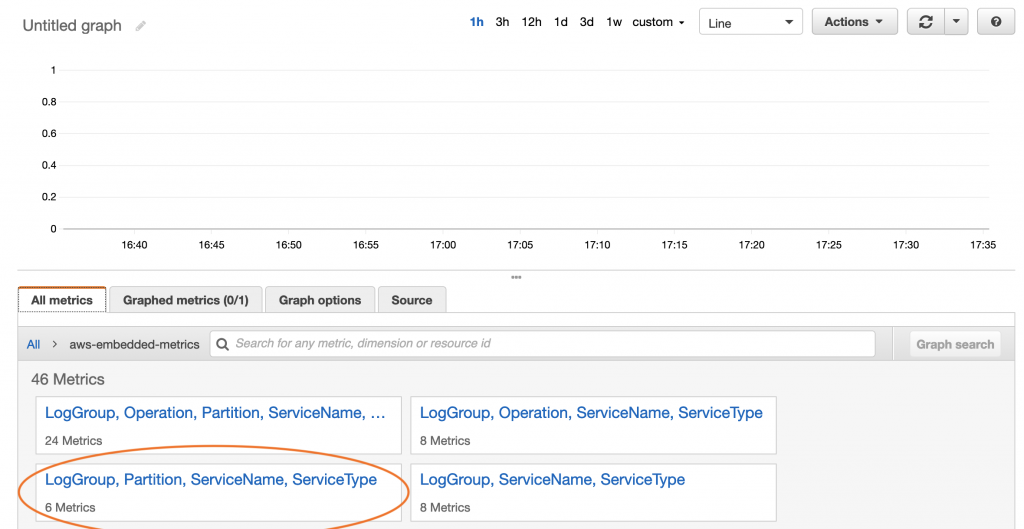Image resolution: width=1024 pixels, height=529 pixels.
Task: Open the Graph options tab
Action: pos(320,300)
